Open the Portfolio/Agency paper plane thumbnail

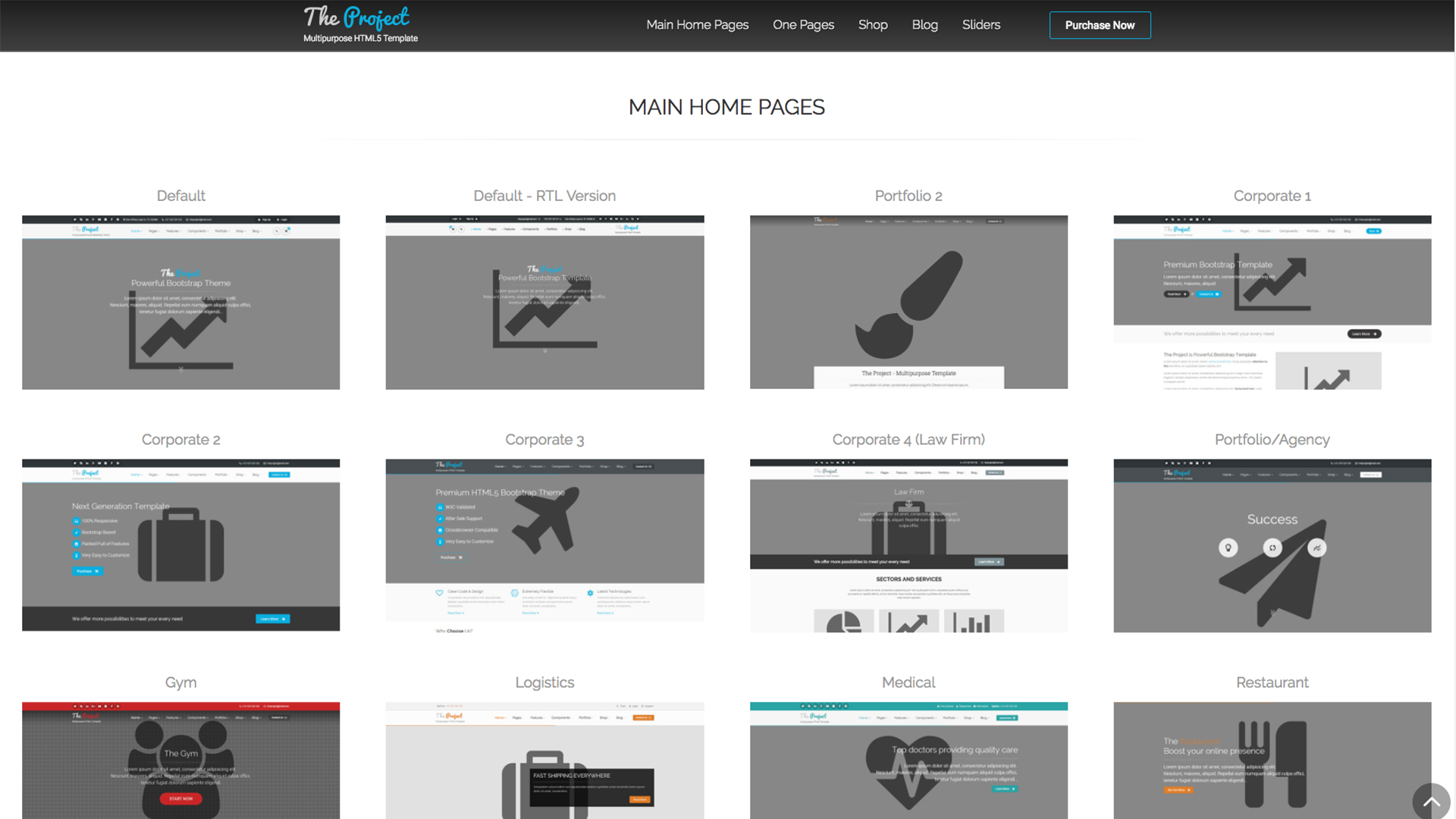(1272, 544)
